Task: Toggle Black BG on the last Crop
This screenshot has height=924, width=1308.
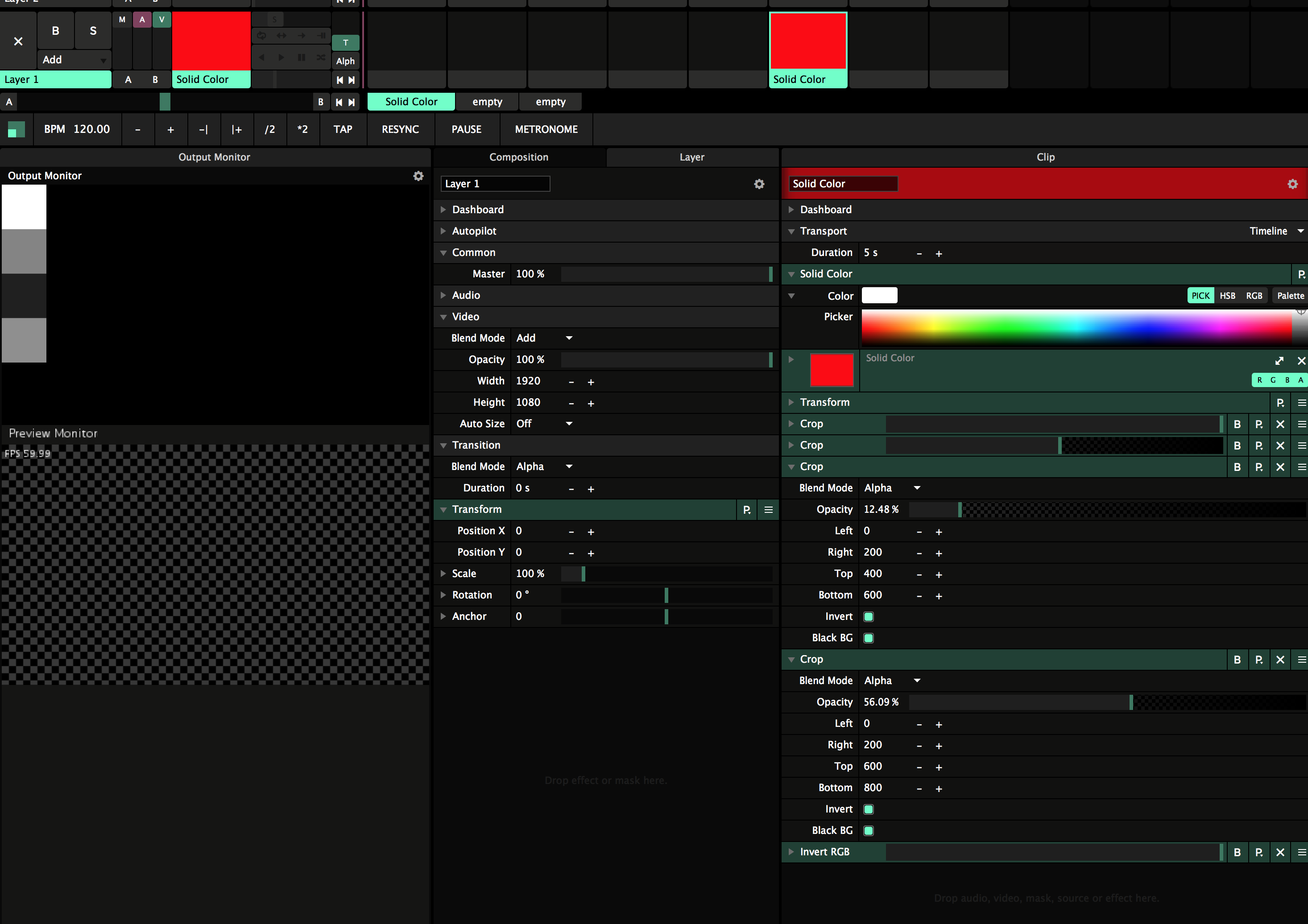Action: click(x=868, y=831)
